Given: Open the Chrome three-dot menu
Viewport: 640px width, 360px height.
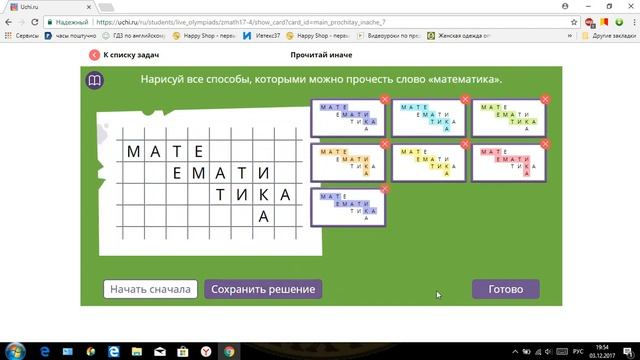Looking at the screenshot, I should coord(634,22).
